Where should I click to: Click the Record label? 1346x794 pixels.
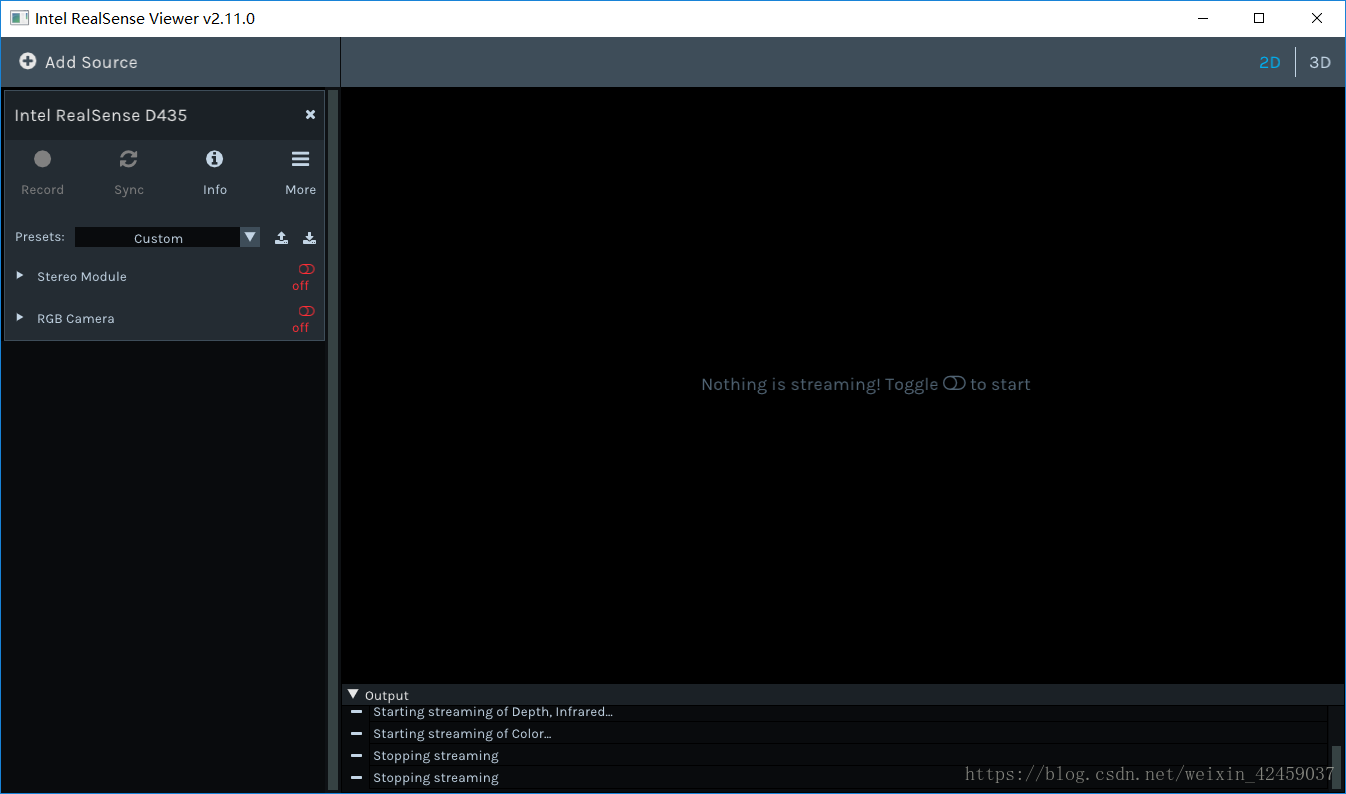tap(42, 190)
